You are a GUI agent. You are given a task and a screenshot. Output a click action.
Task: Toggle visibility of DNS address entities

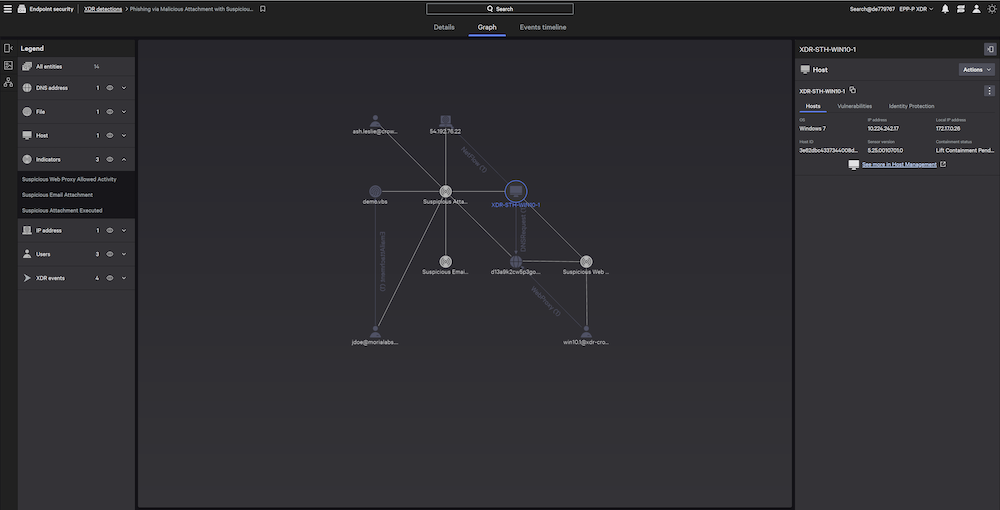110,88
